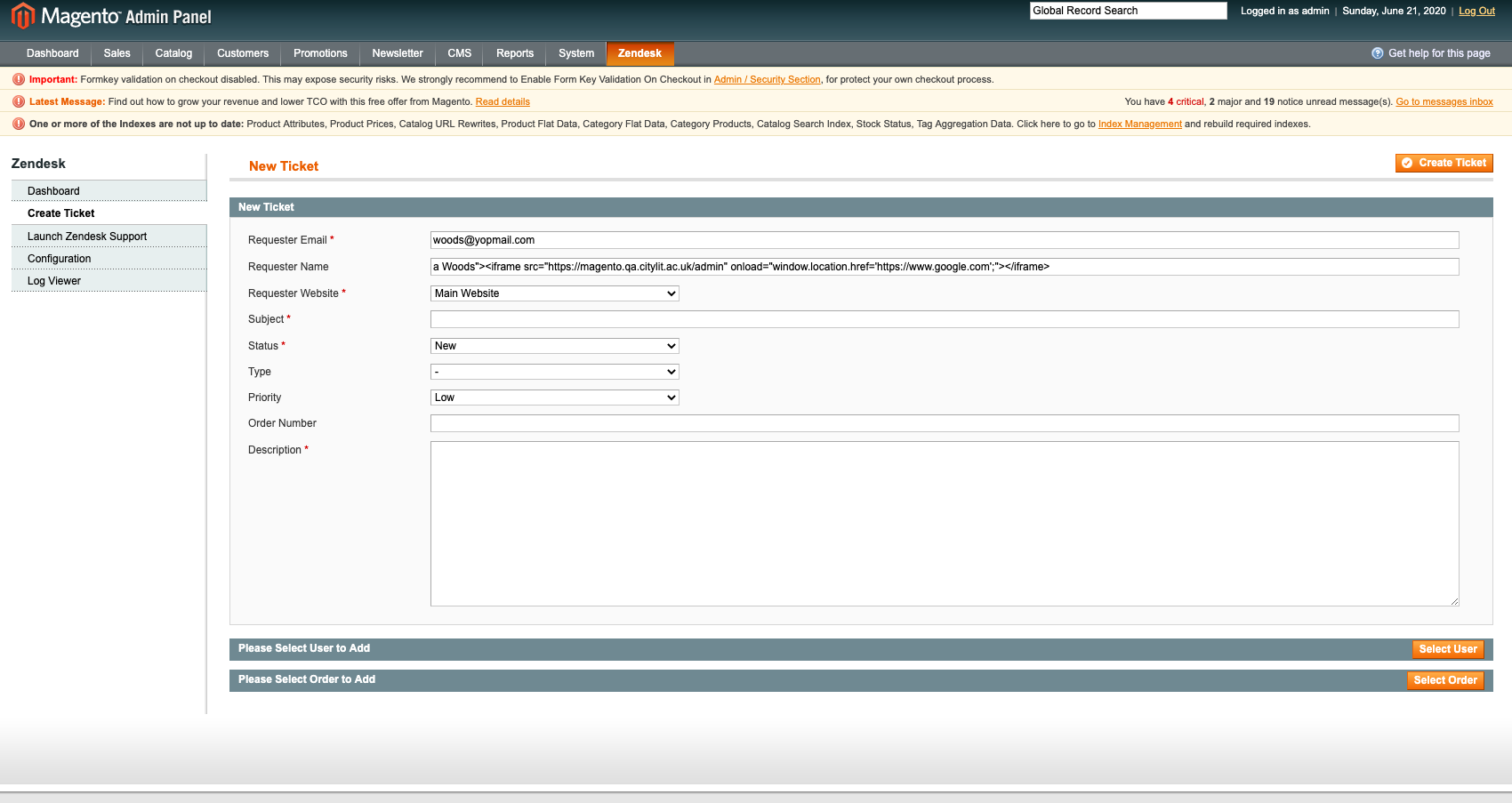Open Launch Zendesk Support
1512x803 pixels.
[109, 237]
